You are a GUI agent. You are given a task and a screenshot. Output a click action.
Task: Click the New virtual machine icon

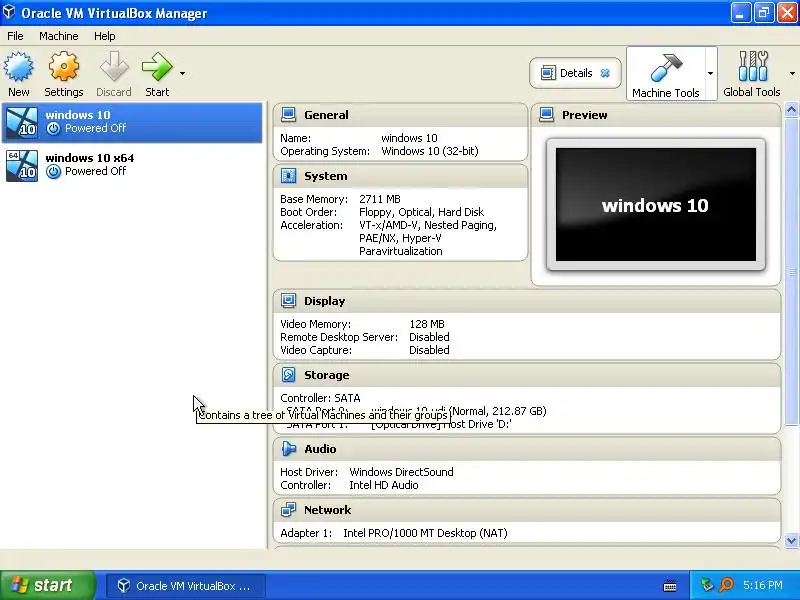(19, 66)
